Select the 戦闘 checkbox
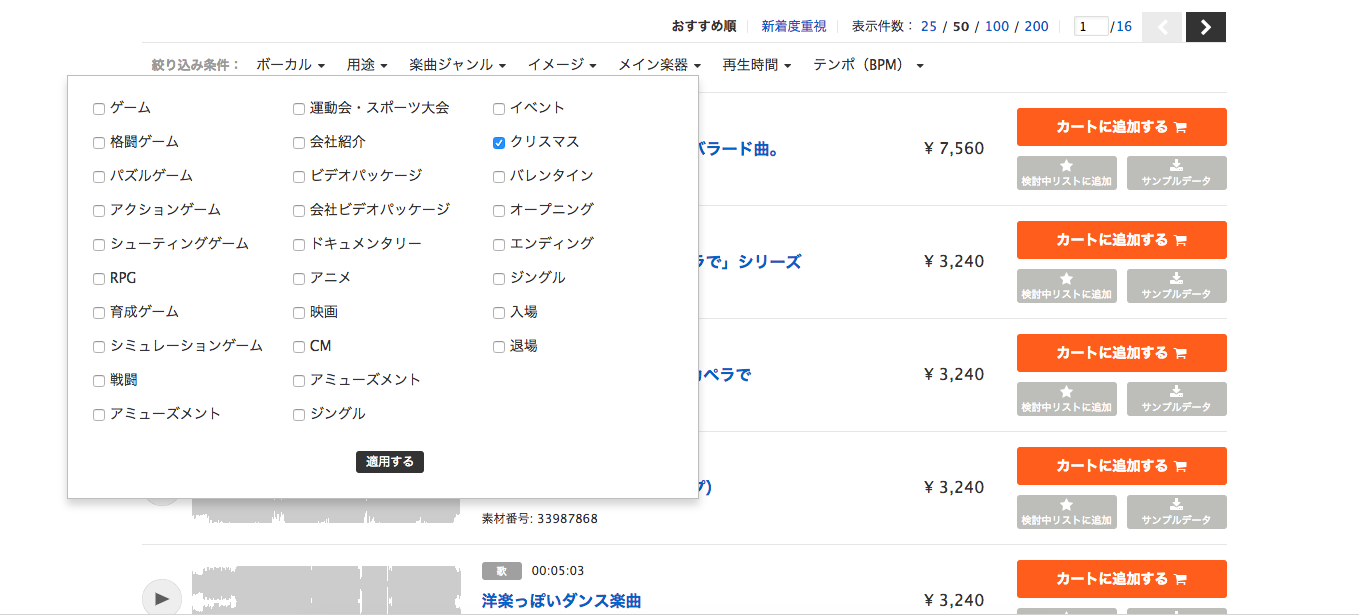This screenshot has width=1359, height=615. [99, 381]
